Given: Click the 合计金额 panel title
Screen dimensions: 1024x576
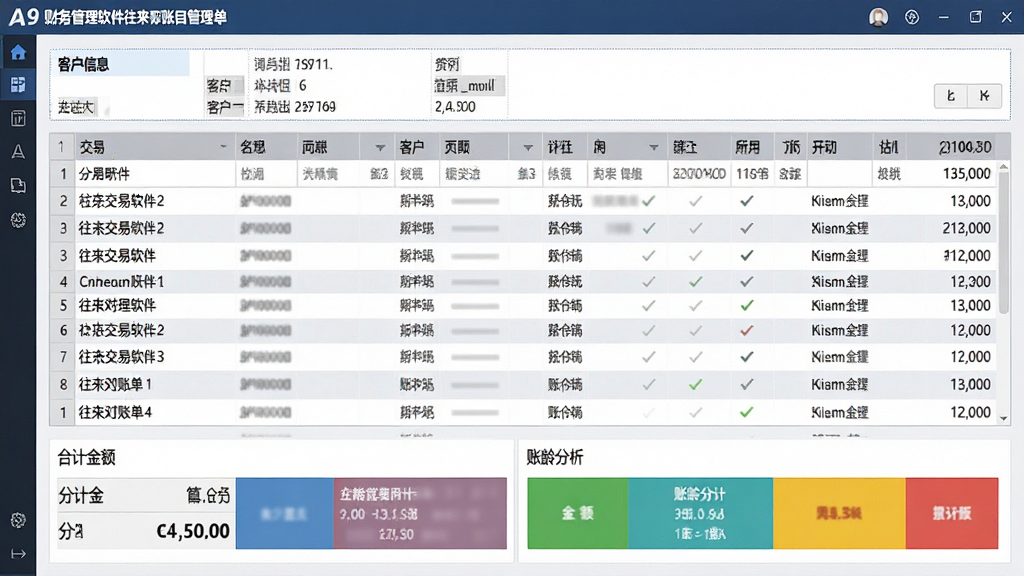Looking at the screenshot, I should [x=86, y=457].
